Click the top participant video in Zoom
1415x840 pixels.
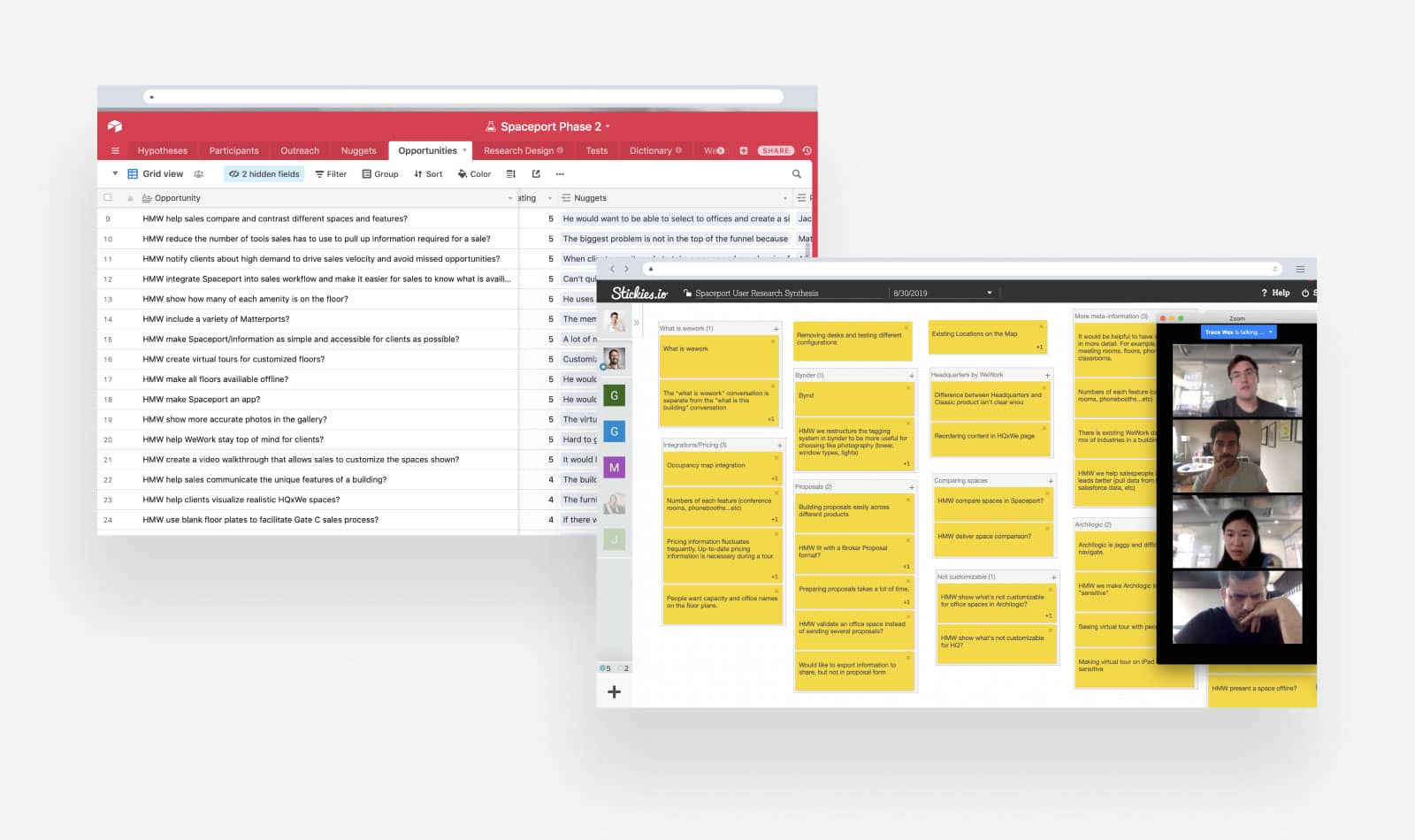coord(1236,380)
